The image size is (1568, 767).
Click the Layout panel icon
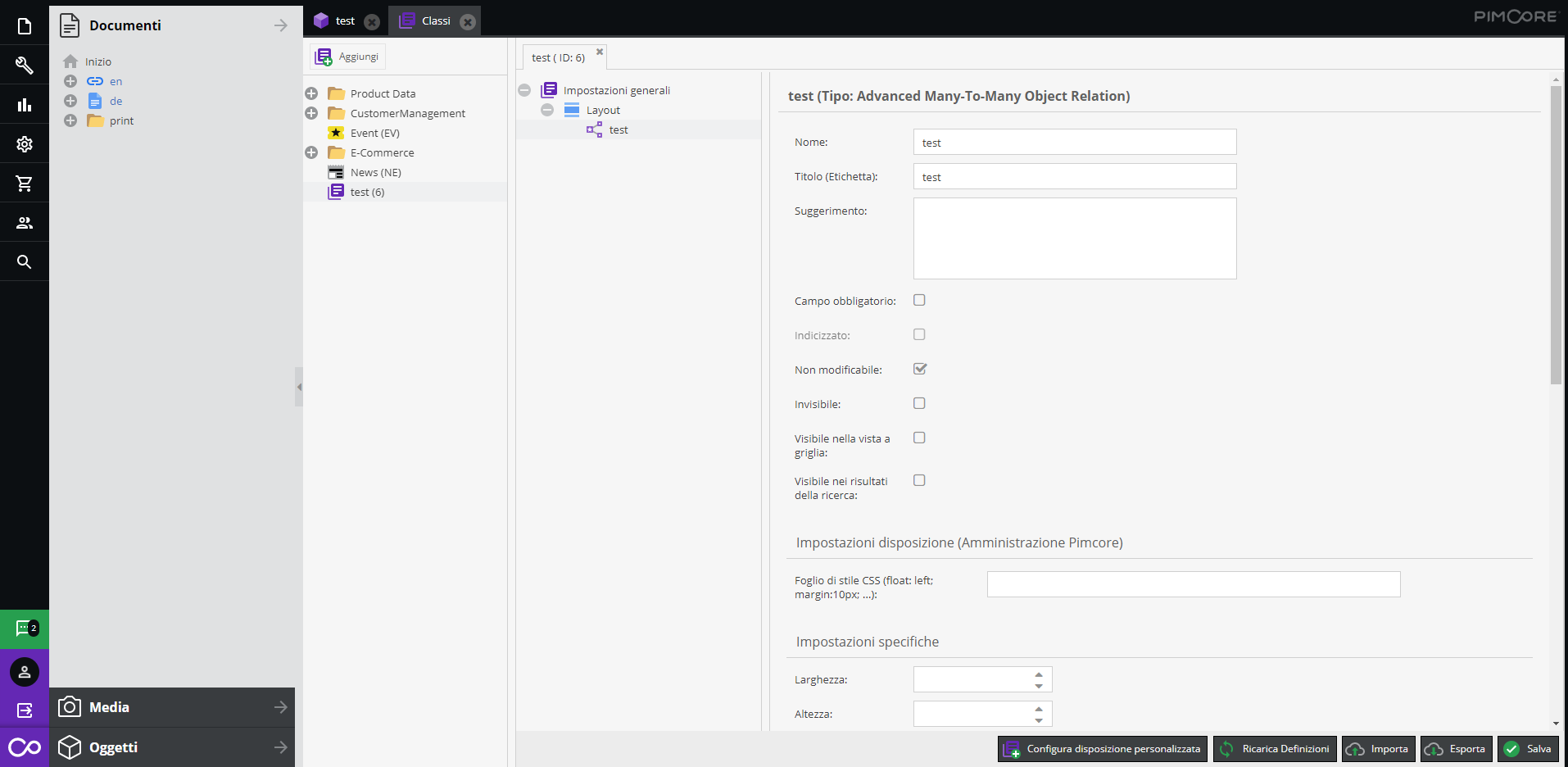pyautogui.click(x=572, y=110)
